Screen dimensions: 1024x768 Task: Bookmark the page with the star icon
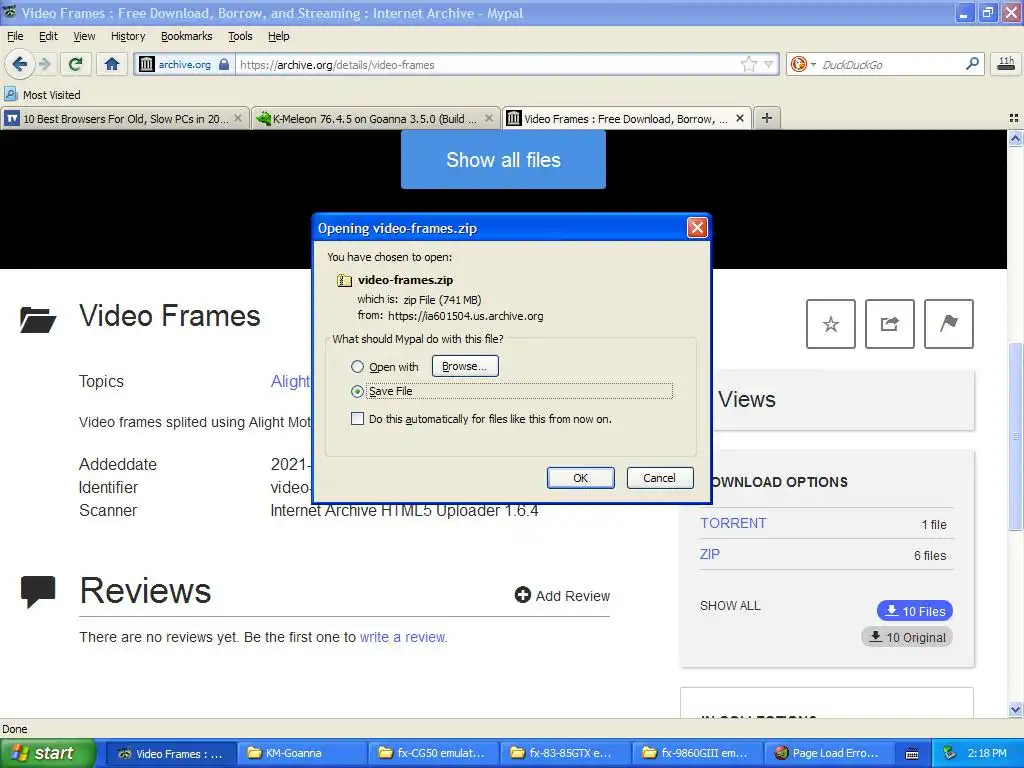click(748, 64)
